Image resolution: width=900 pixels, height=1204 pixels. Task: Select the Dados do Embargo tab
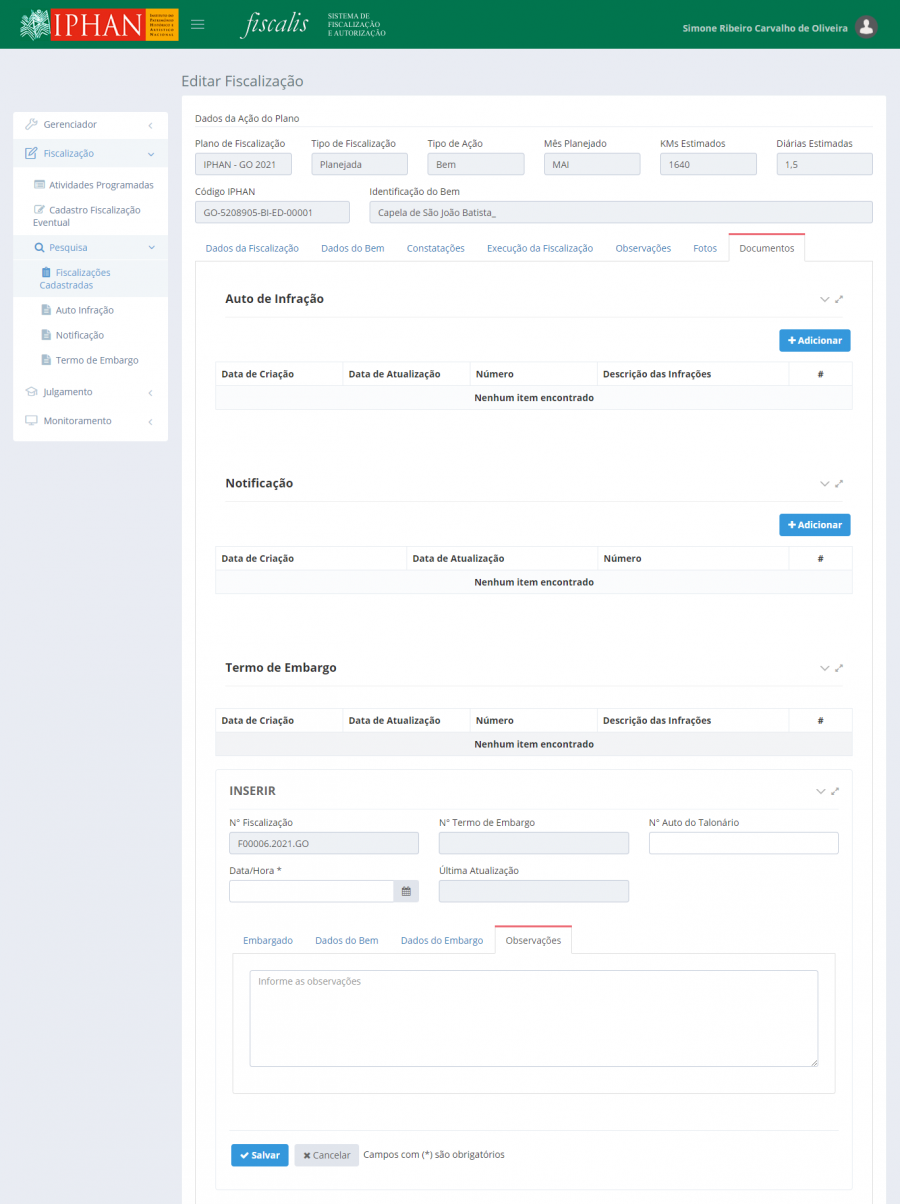[x=441, y=941]
